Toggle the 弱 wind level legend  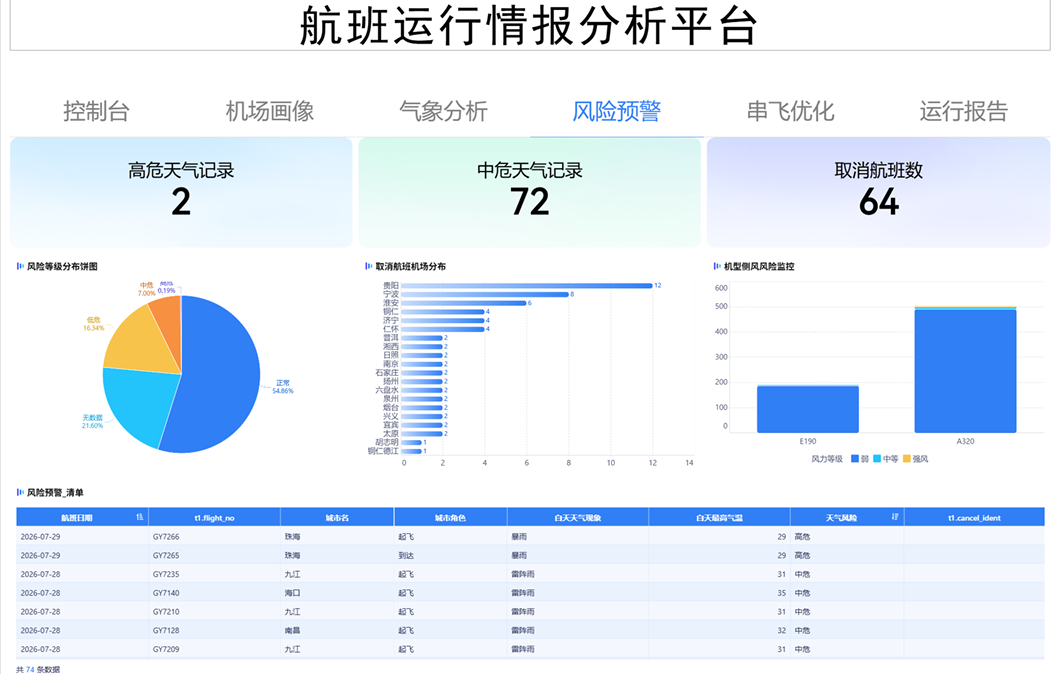click(860, 459)
